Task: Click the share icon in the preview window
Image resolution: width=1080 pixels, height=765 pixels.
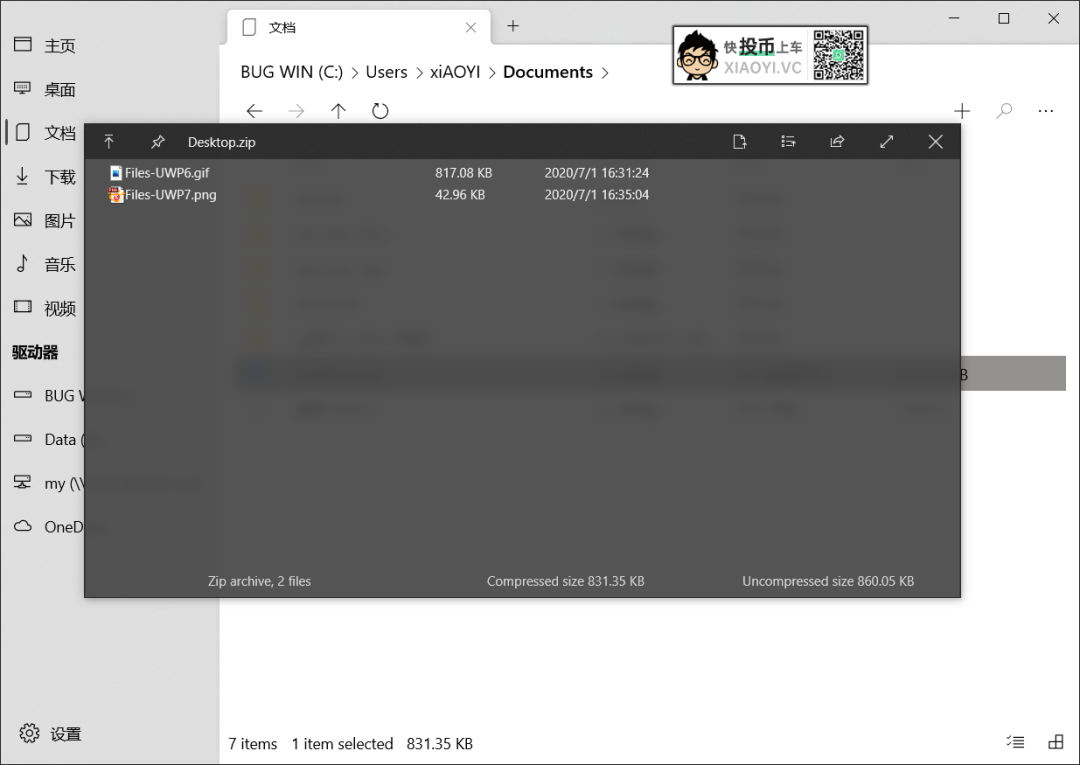Action: click(837, 142)
